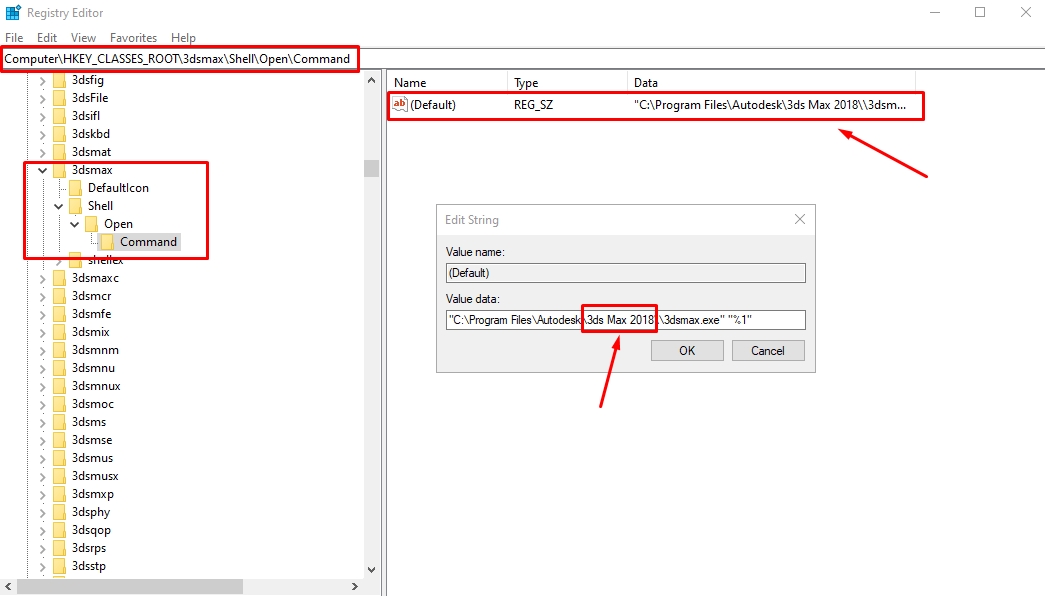Click the DefaultIcon folder icon

coord(76,188)
